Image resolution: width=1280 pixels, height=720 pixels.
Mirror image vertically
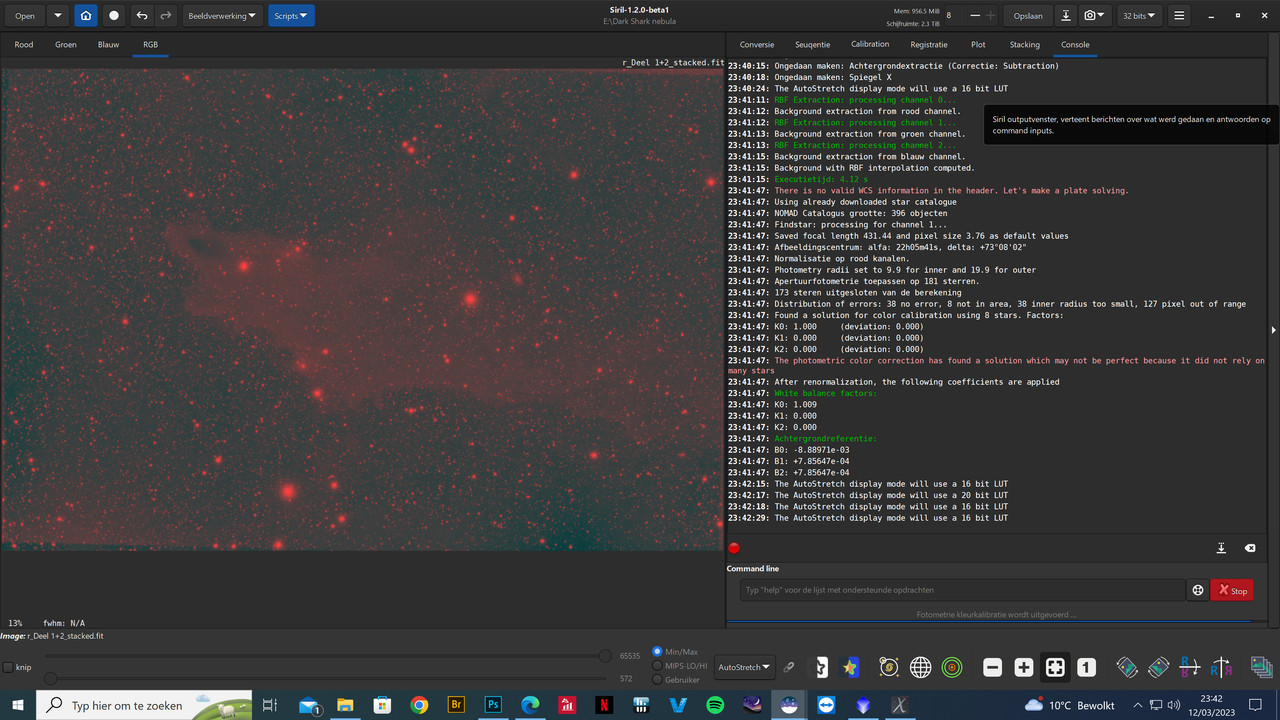pyautogui.click(x=1221, y=667)
